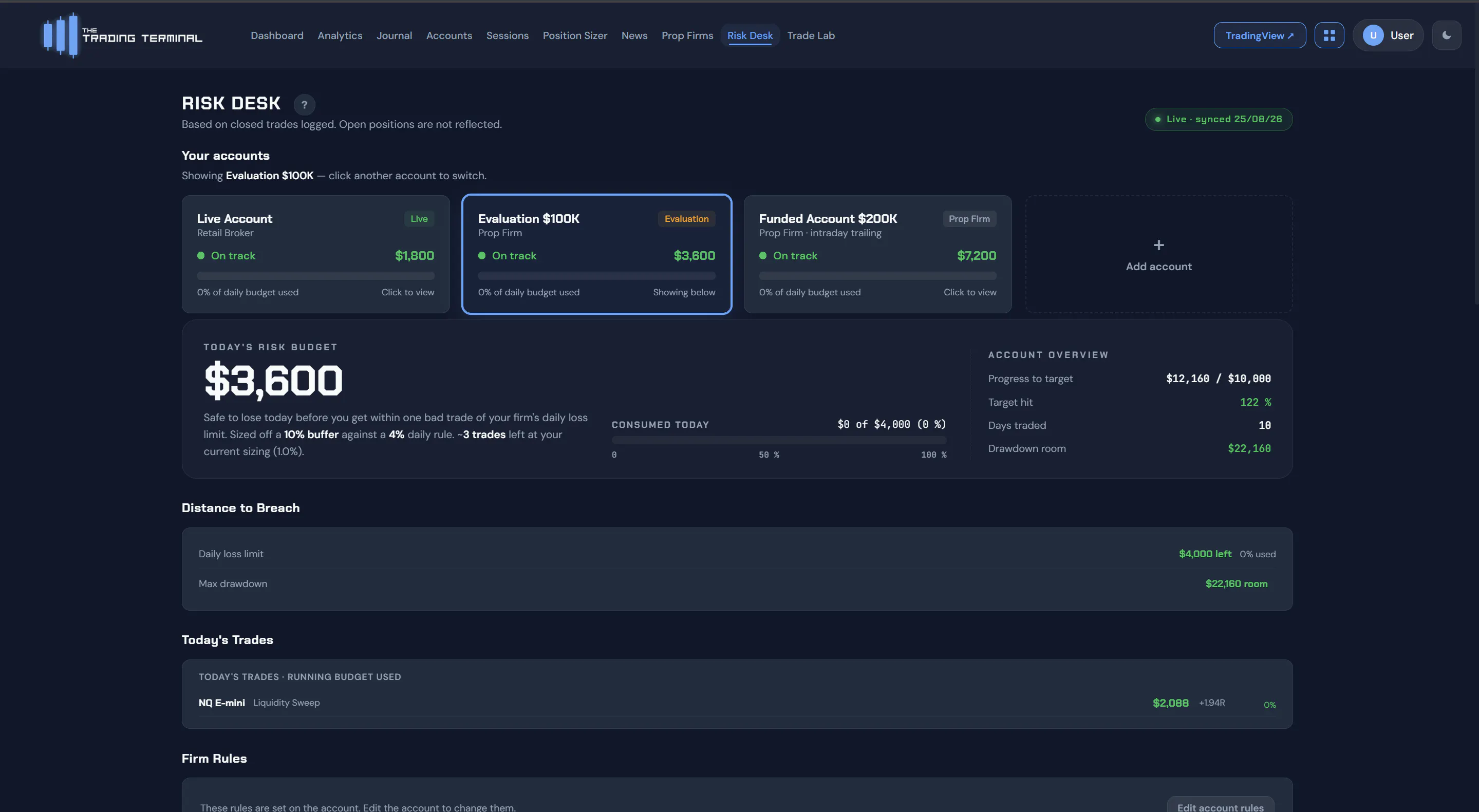Open the grid apps menu icon
Image resolution: width=1479 pixels, height=812 pixels.
[1328, 35]
